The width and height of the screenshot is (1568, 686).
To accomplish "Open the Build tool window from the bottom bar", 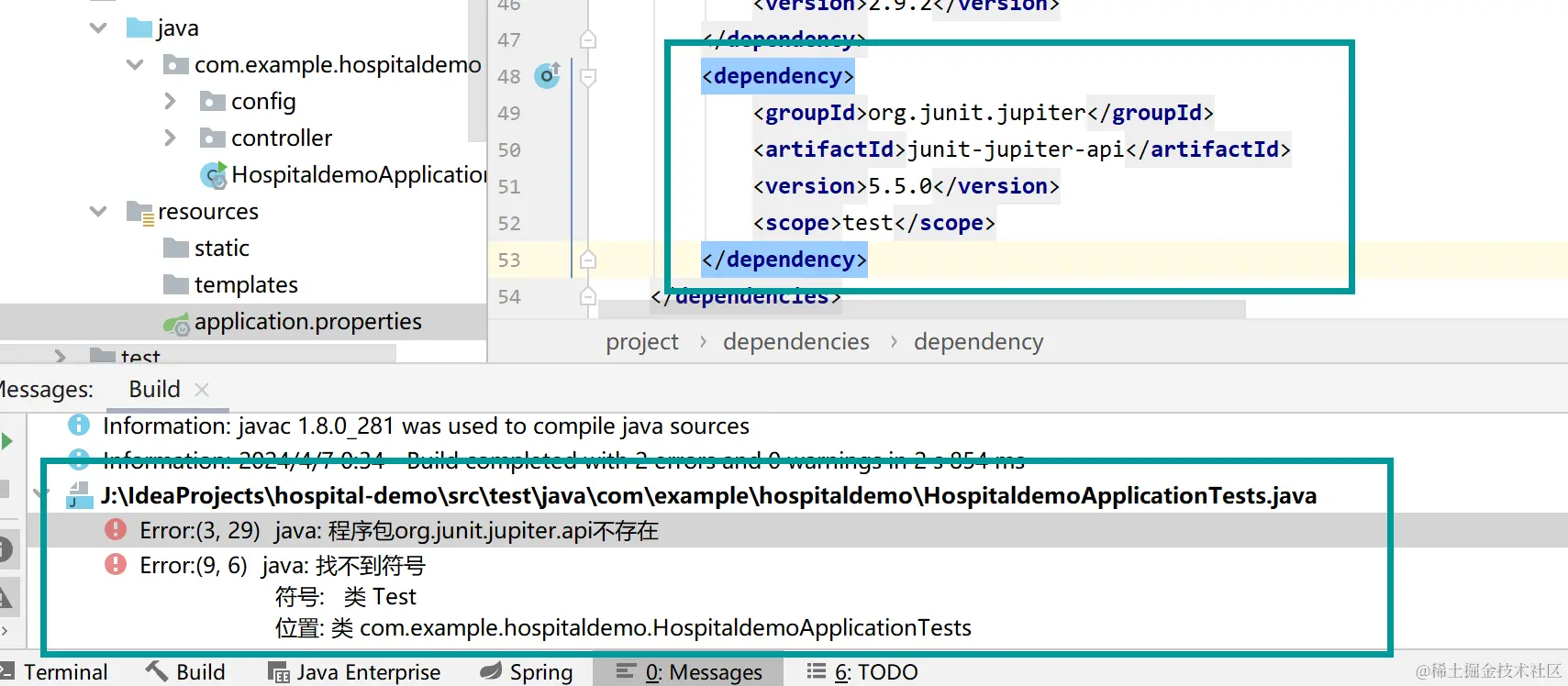I will 185,672.
